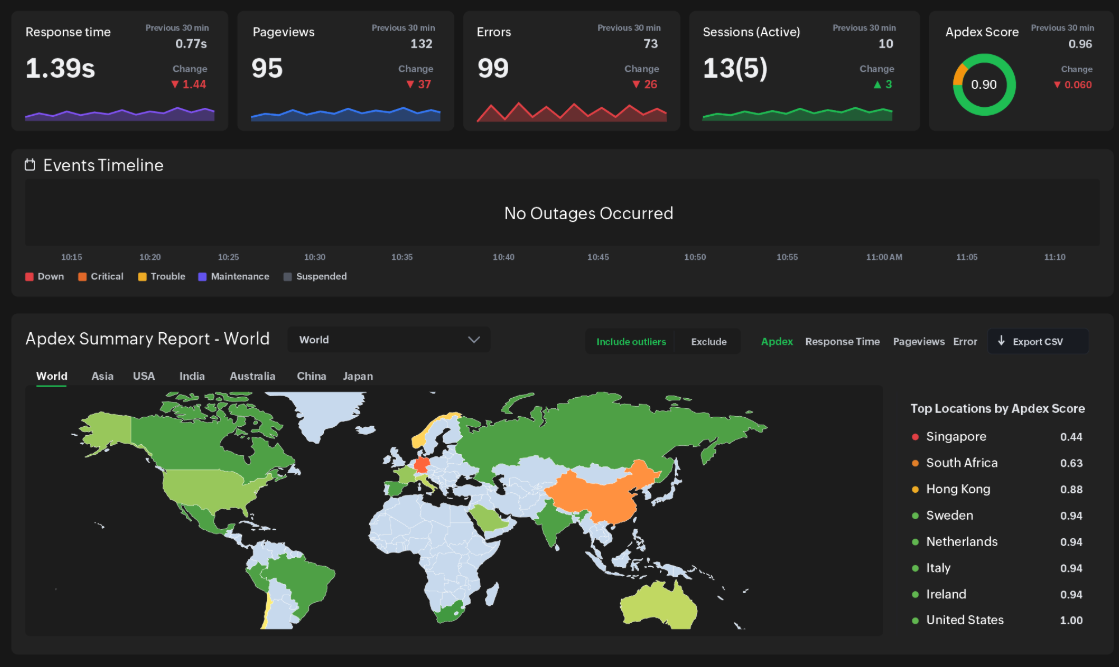
Task: Click the red 1.44 response time change
Action: (x=188, y=84)
